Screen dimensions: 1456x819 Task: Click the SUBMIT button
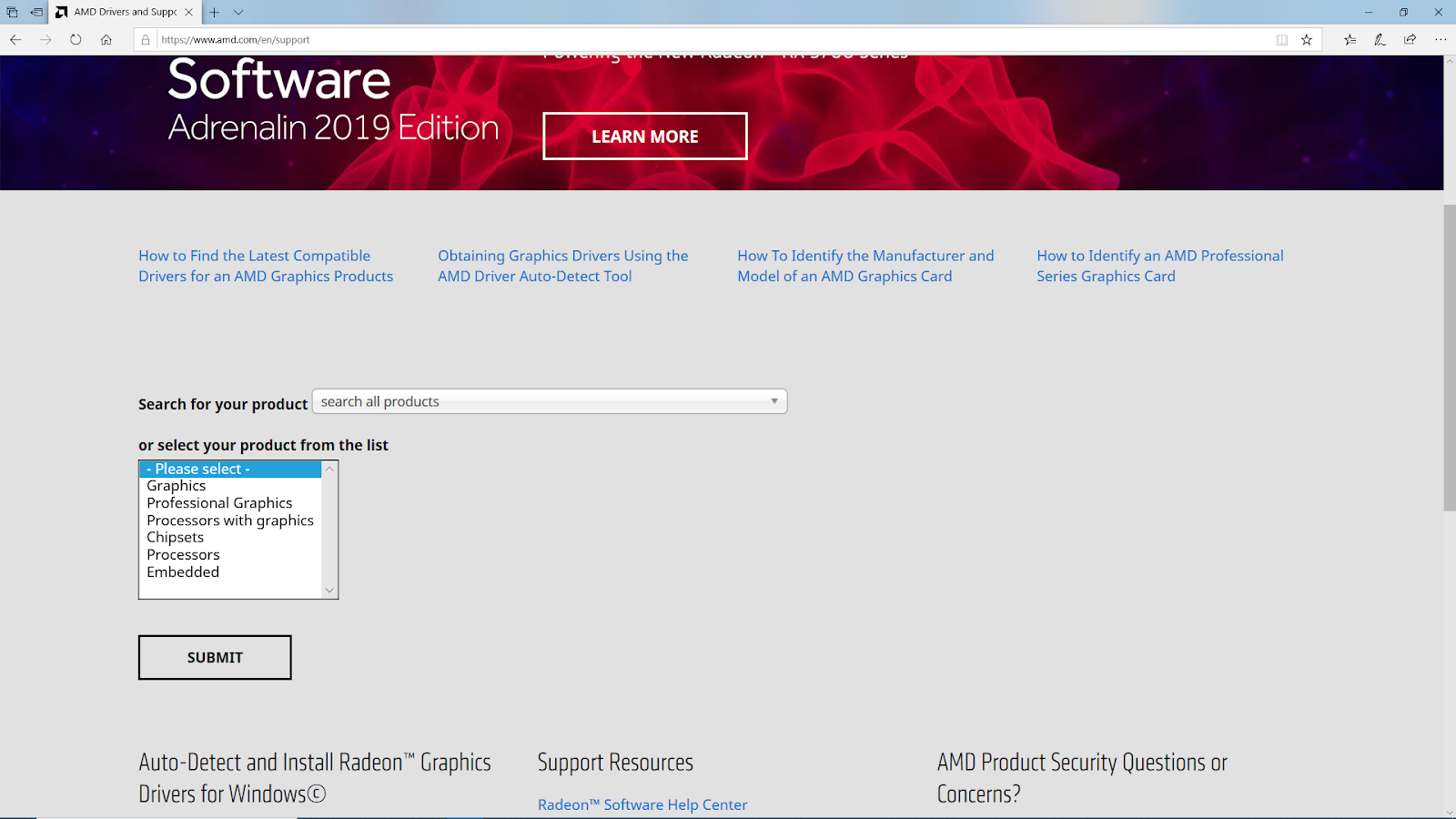coord(215,657)
